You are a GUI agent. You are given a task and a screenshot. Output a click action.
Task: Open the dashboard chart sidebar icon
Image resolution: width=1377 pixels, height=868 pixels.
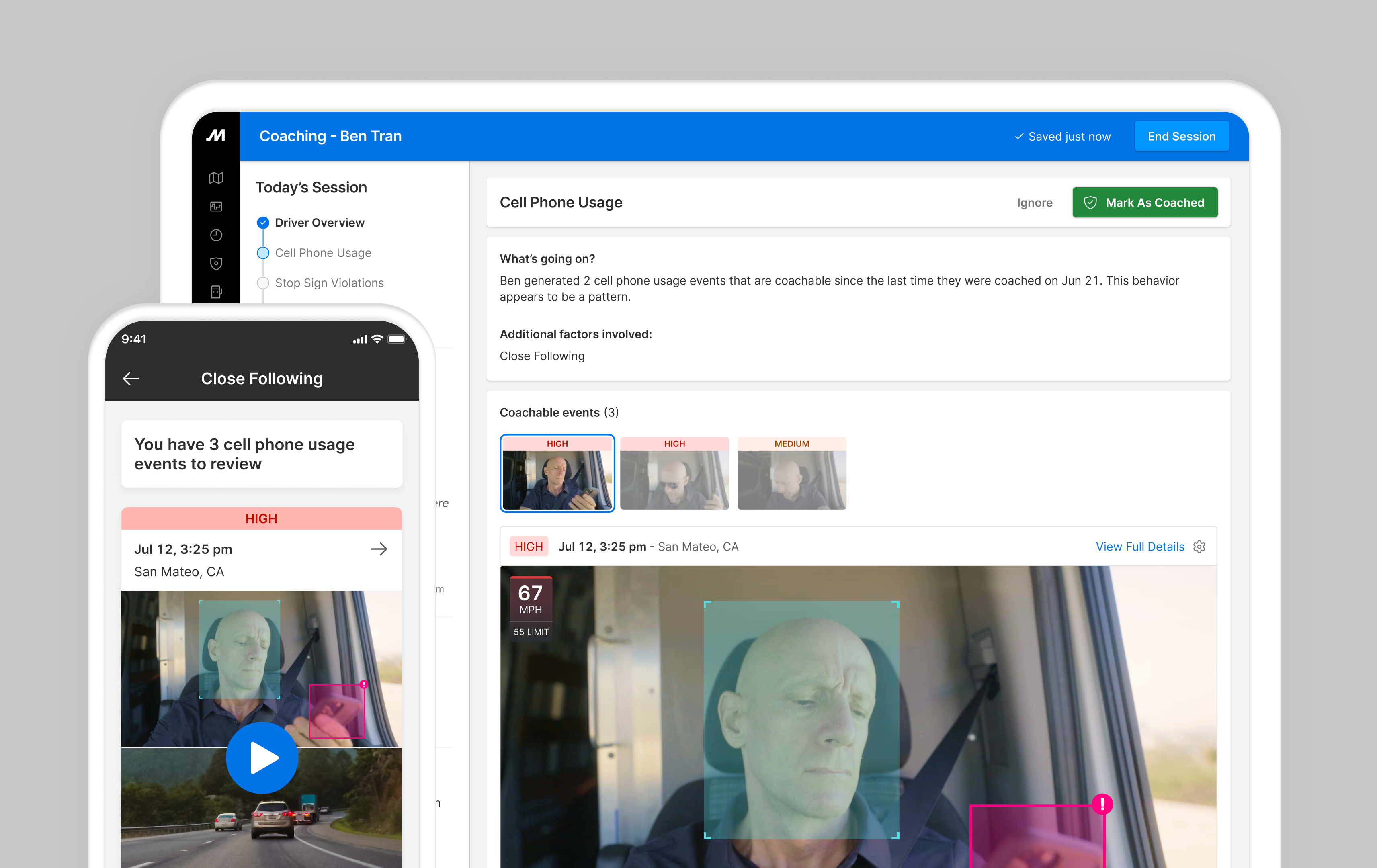click(x=216, y=207)
